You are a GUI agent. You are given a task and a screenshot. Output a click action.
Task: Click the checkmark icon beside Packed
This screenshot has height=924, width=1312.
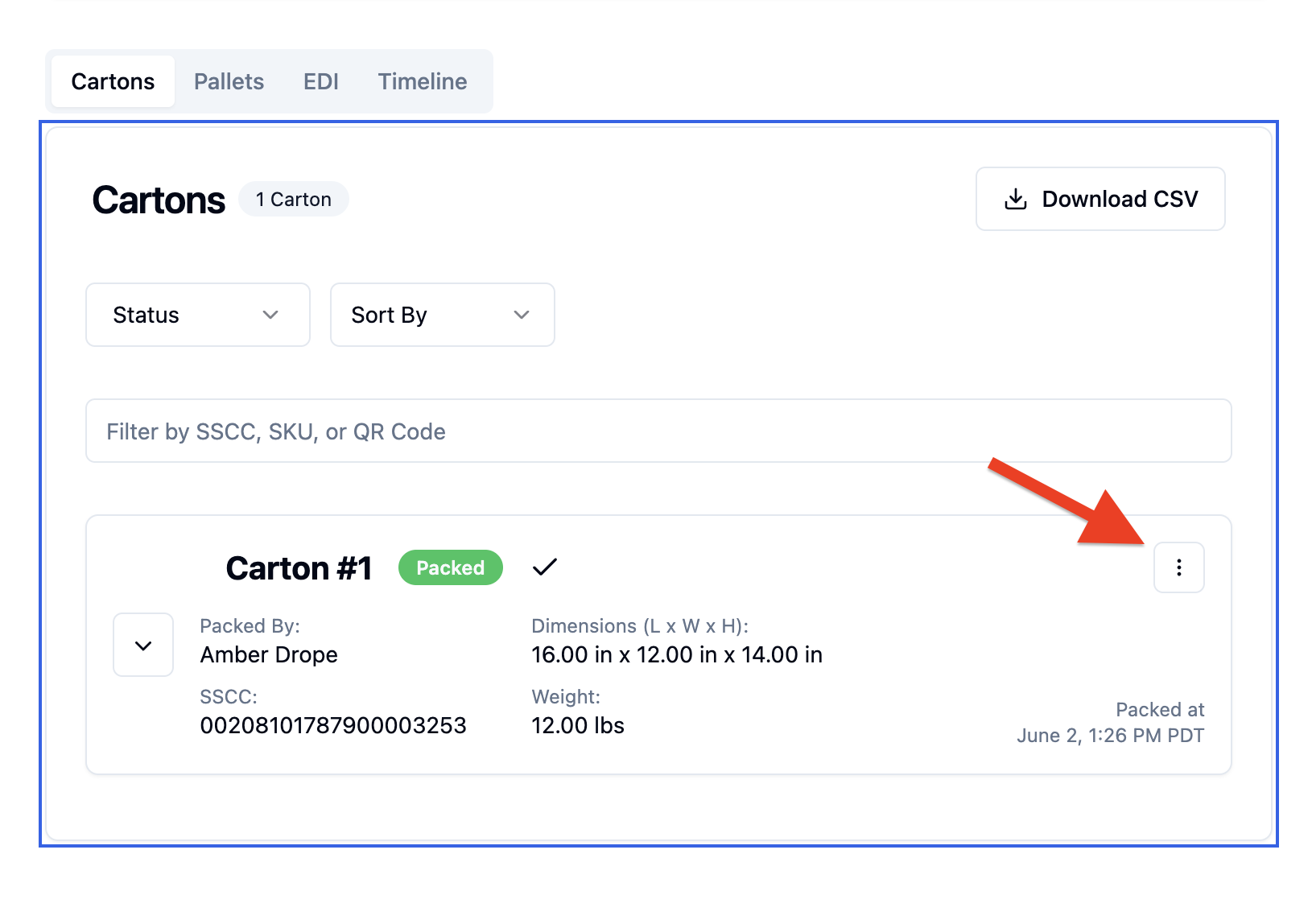point(545,567)
